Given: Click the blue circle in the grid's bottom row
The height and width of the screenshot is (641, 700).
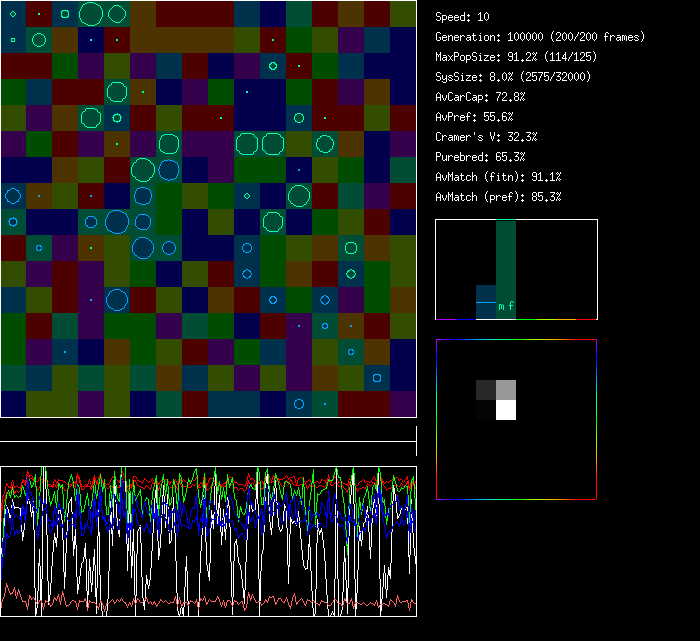Looking at the screenshot, I should point(299,404).
